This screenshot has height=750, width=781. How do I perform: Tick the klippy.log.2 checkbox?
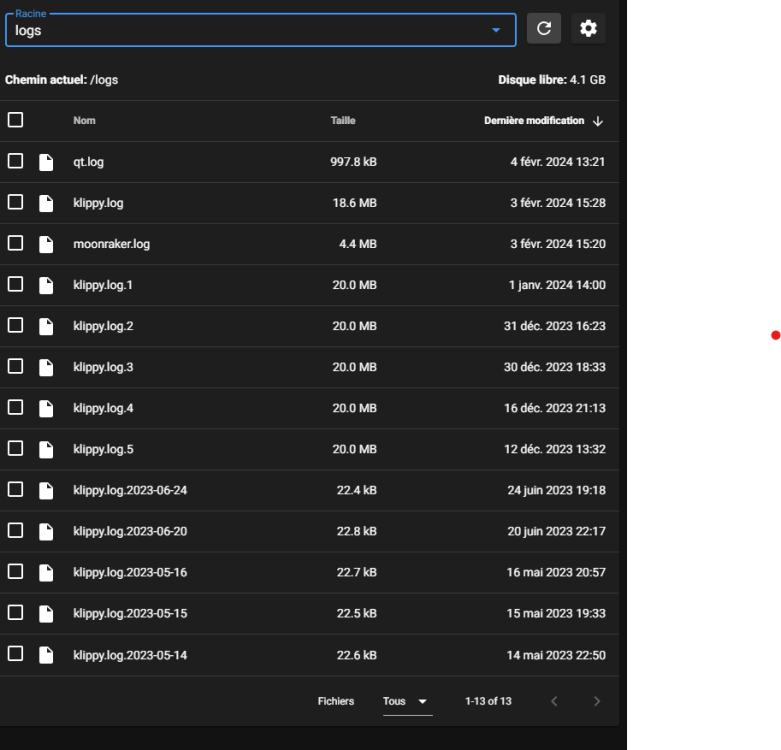click(x=15, y=326)
